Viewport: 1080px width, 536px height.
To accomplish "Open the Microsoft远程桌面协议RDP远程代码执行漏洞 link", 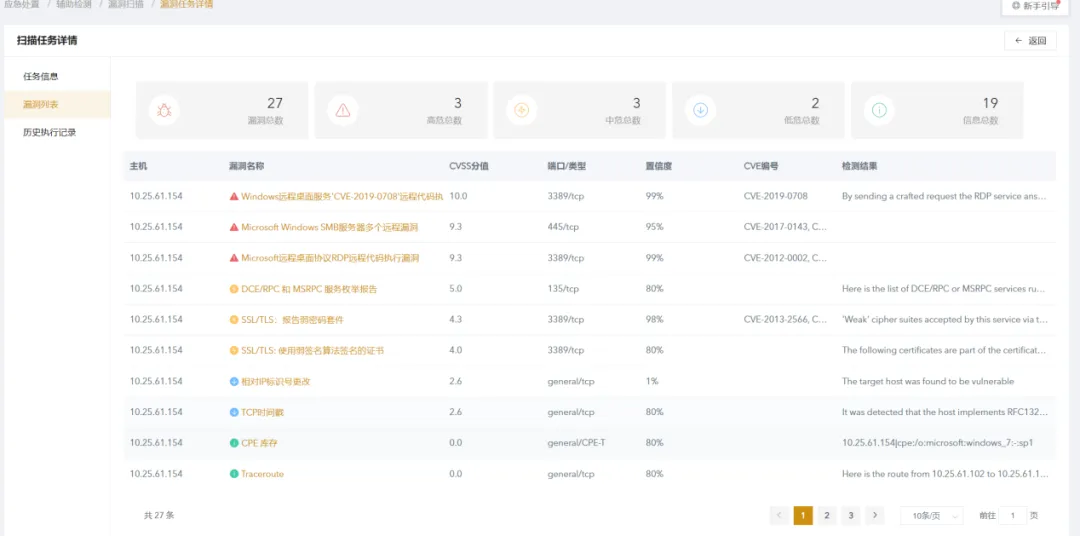I will point(330,258).
